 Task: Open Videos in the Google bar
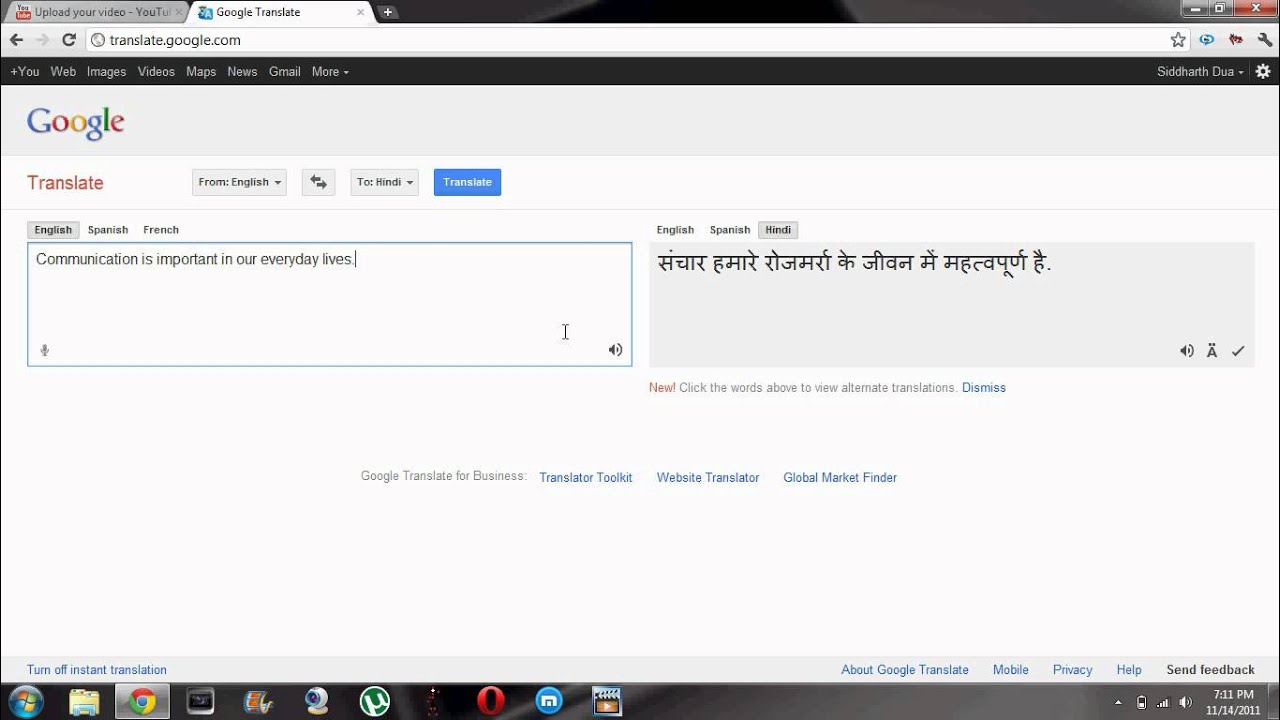tap(156, 72)
